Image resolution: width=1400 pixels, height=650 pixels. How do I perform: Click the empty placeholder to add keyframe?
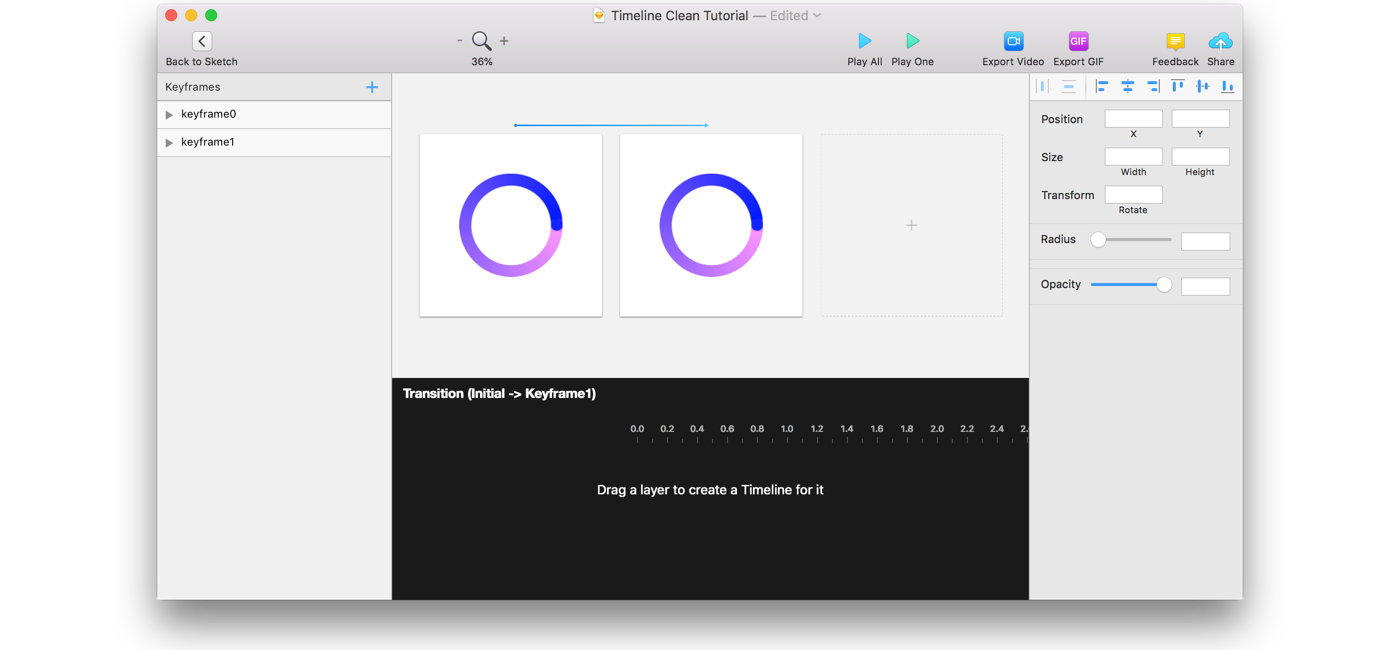click(912, 225)
